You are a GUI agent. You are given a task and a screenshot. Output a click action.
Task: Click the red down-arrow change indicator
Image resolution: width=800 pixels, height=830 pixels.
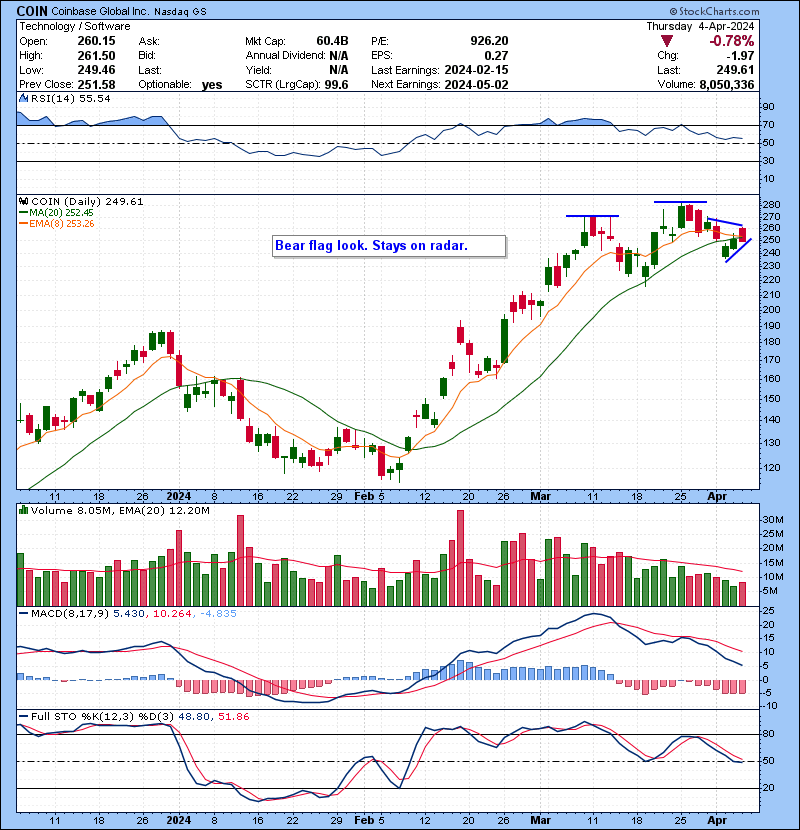[x=667, y=41]
